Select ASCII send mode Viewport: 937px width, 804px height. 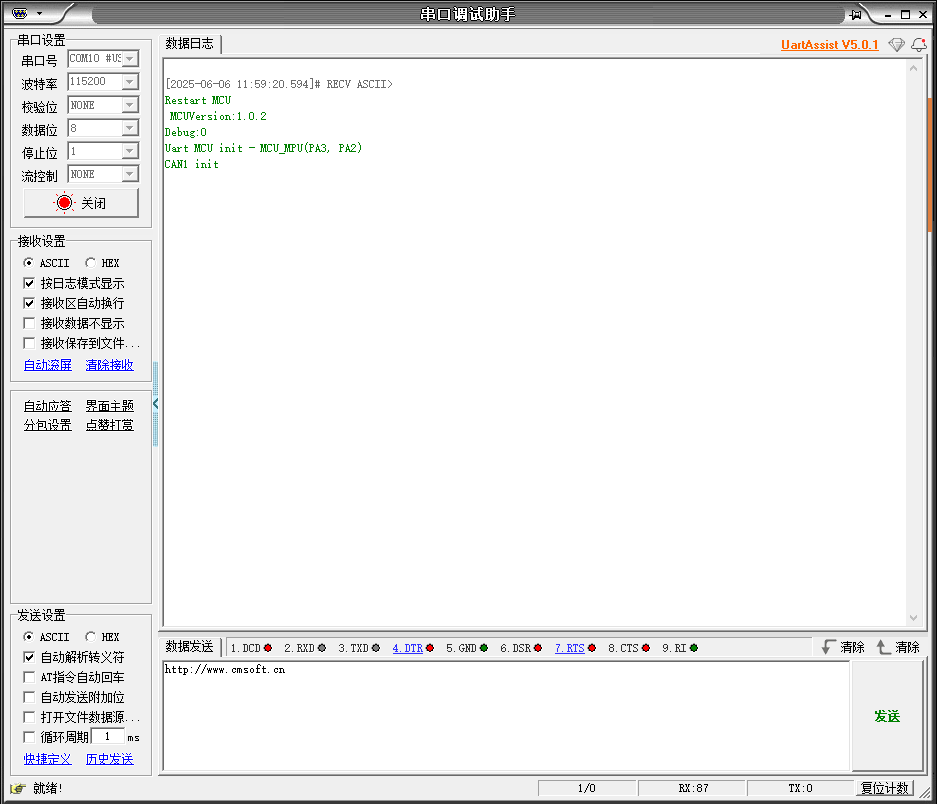click(28, 637)
